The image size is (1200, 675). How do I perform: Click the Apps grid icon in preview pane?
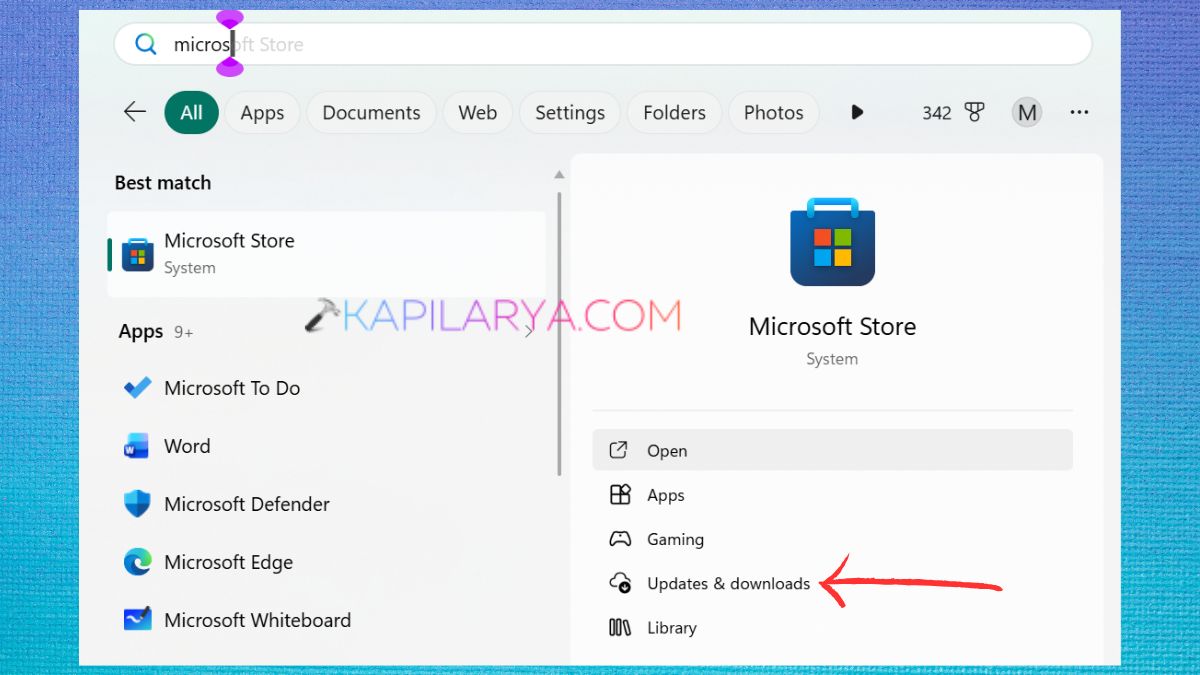620,494
